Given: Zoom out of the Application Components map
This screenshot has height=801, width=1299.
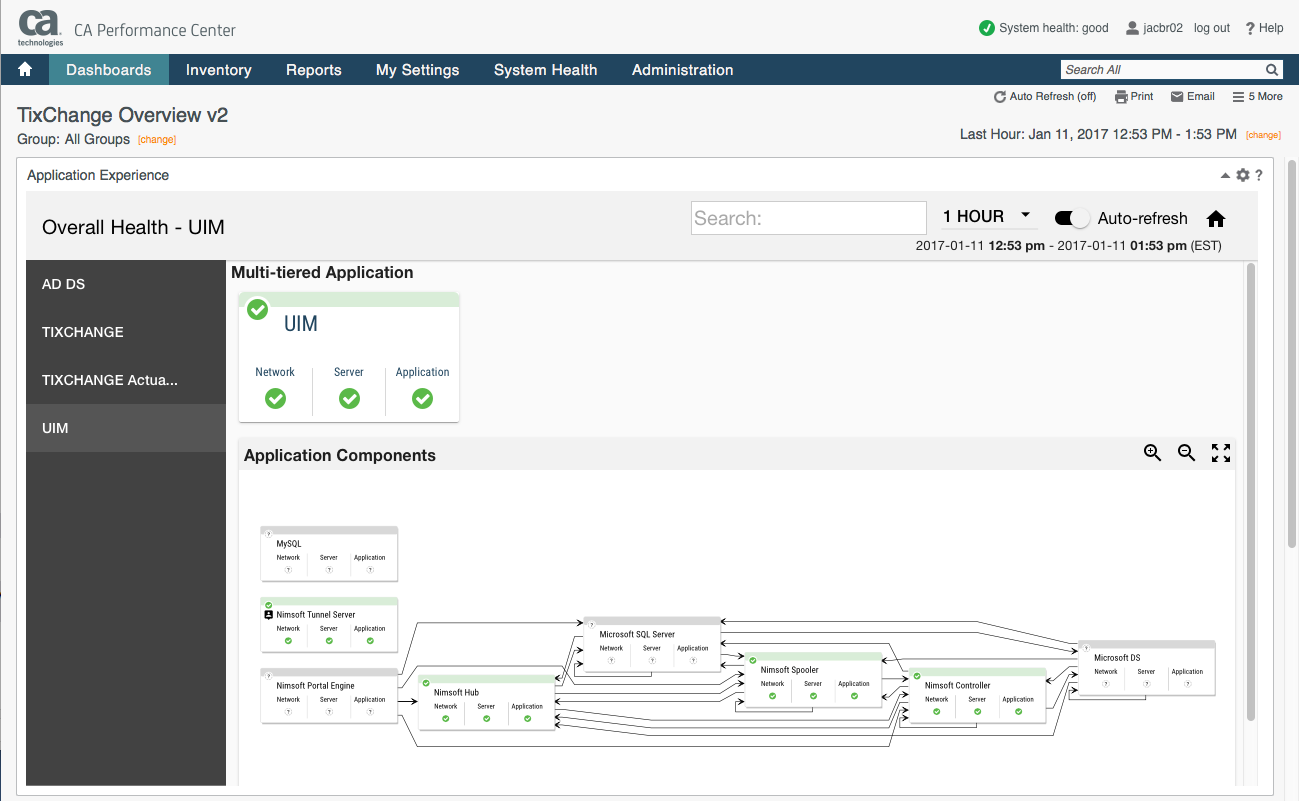Looking at the screenshot, I should coord(1186,453).
